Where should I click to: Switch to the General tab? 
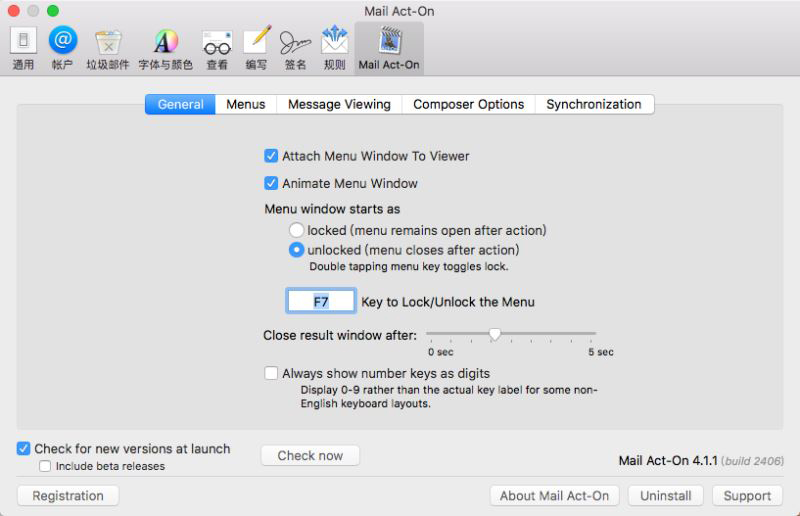pos(181,104)
